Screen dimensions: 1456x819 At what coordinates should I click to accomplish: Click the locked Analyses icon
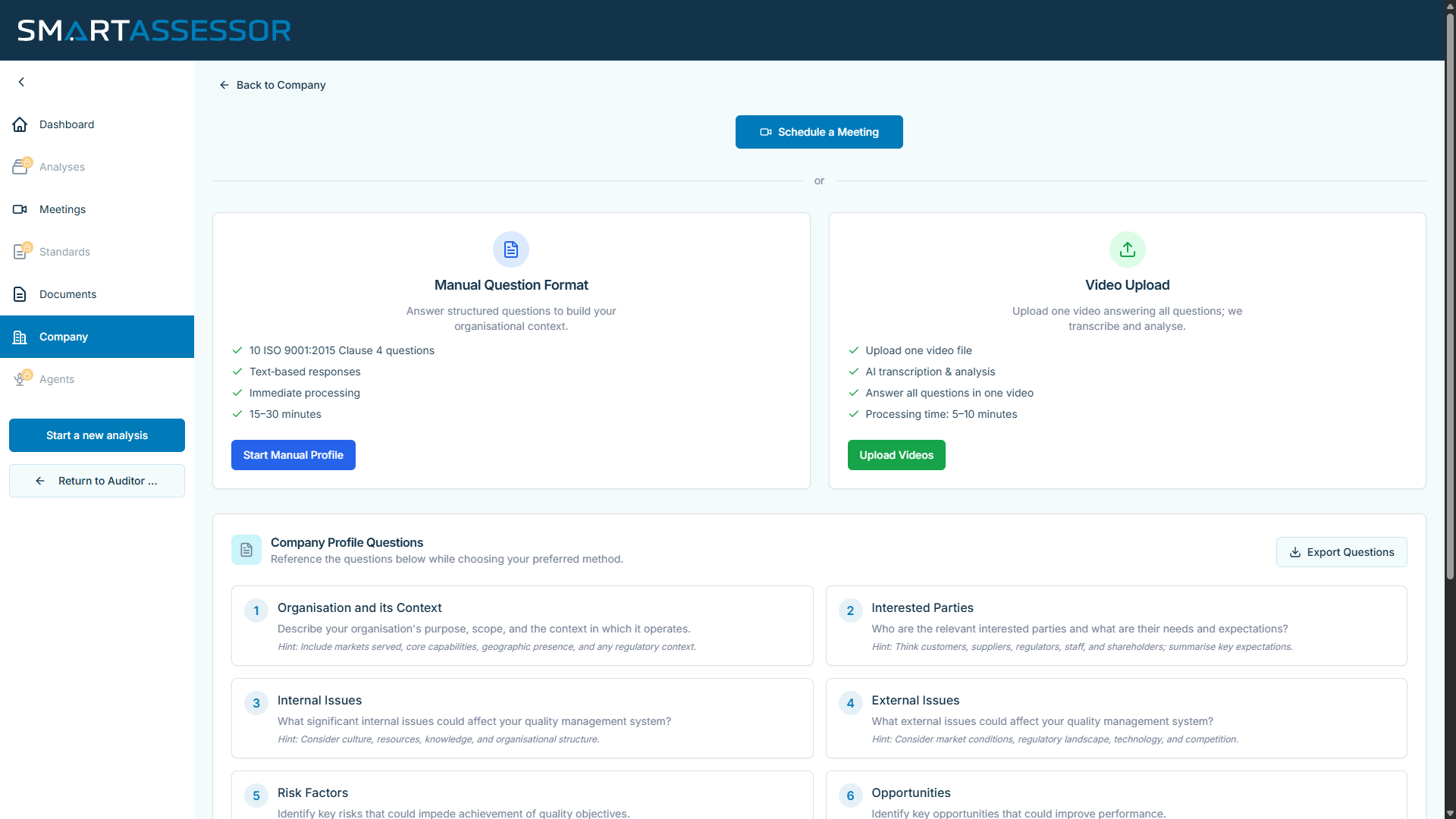[20, 167]
